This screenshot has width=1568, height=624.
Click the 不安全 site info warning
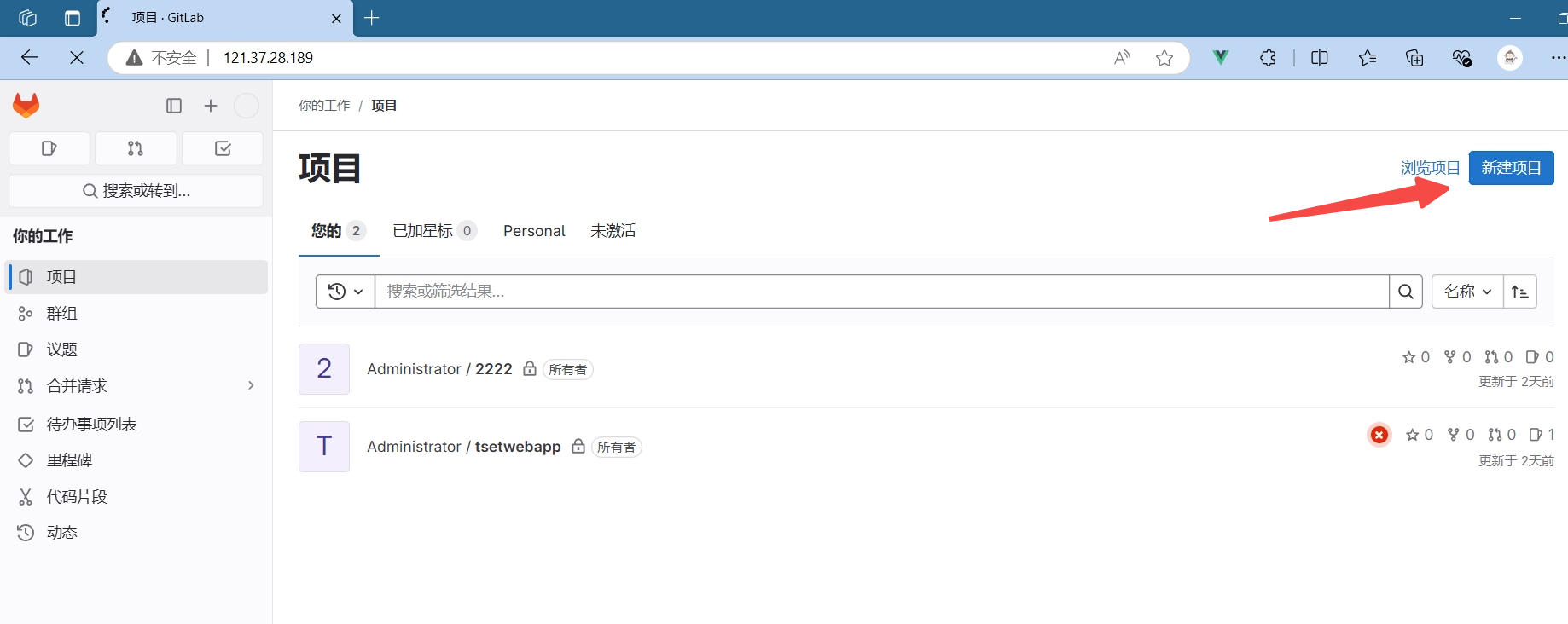161,58
